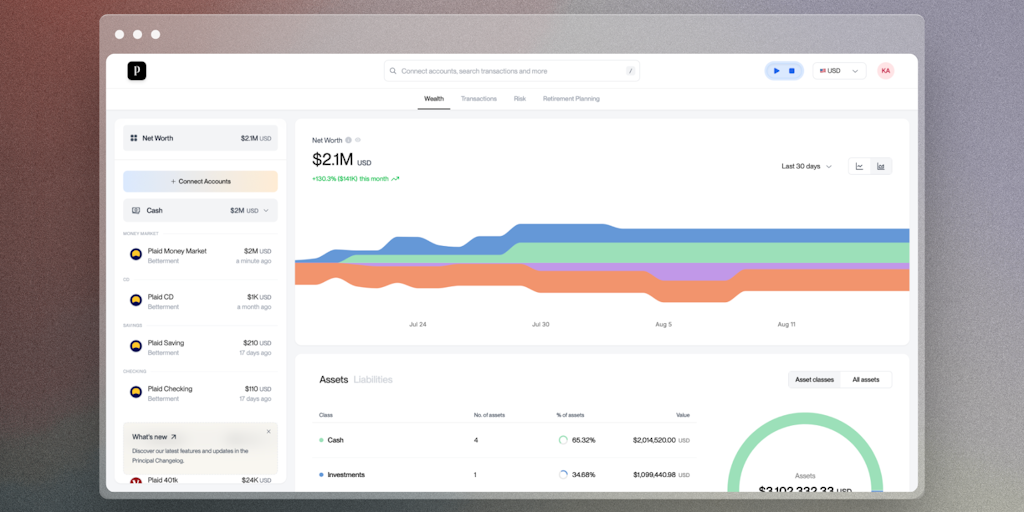Click the Cash row green dot
This screenshot has width=1024, height=512.
tap(321, 440)
